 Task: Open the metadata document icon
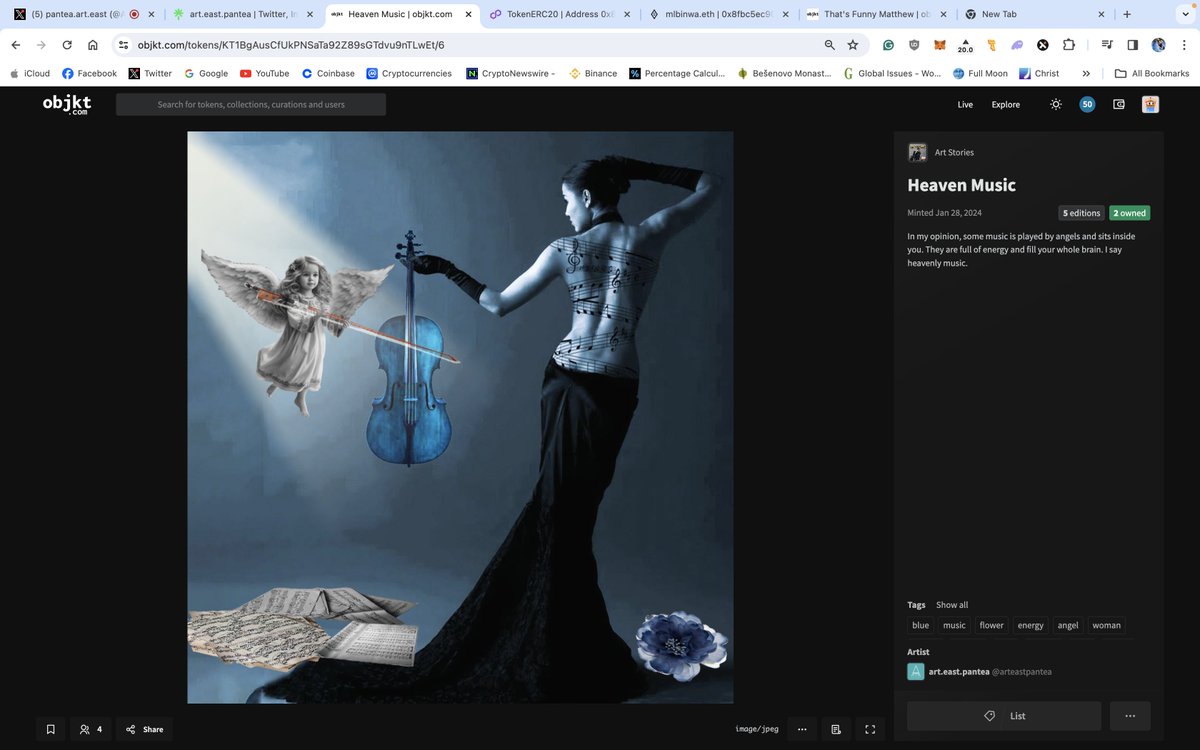pos(836,729)
